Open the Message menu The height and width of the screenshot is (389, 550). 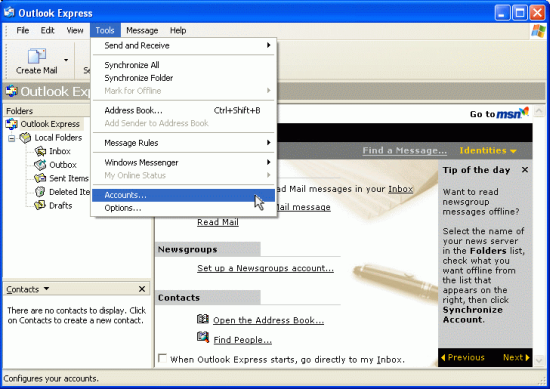142,31
